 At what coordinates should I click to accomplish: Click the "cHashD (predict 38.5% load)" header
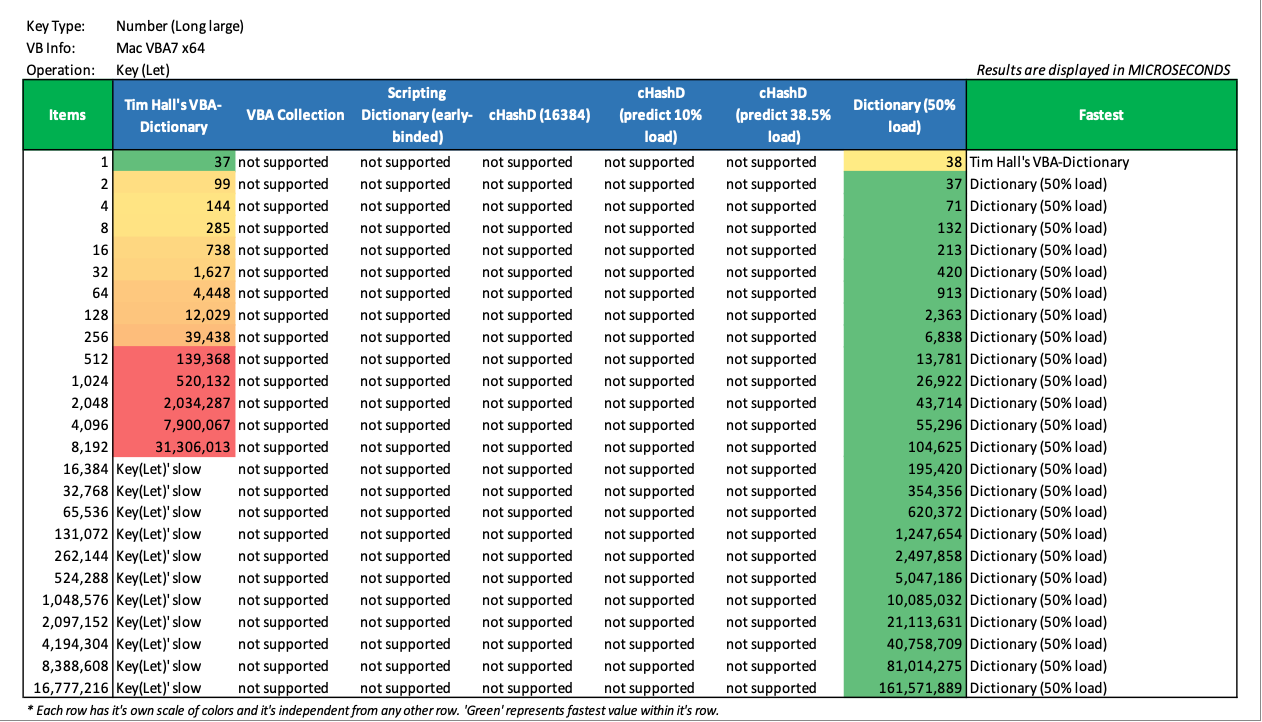click(783, 115)
